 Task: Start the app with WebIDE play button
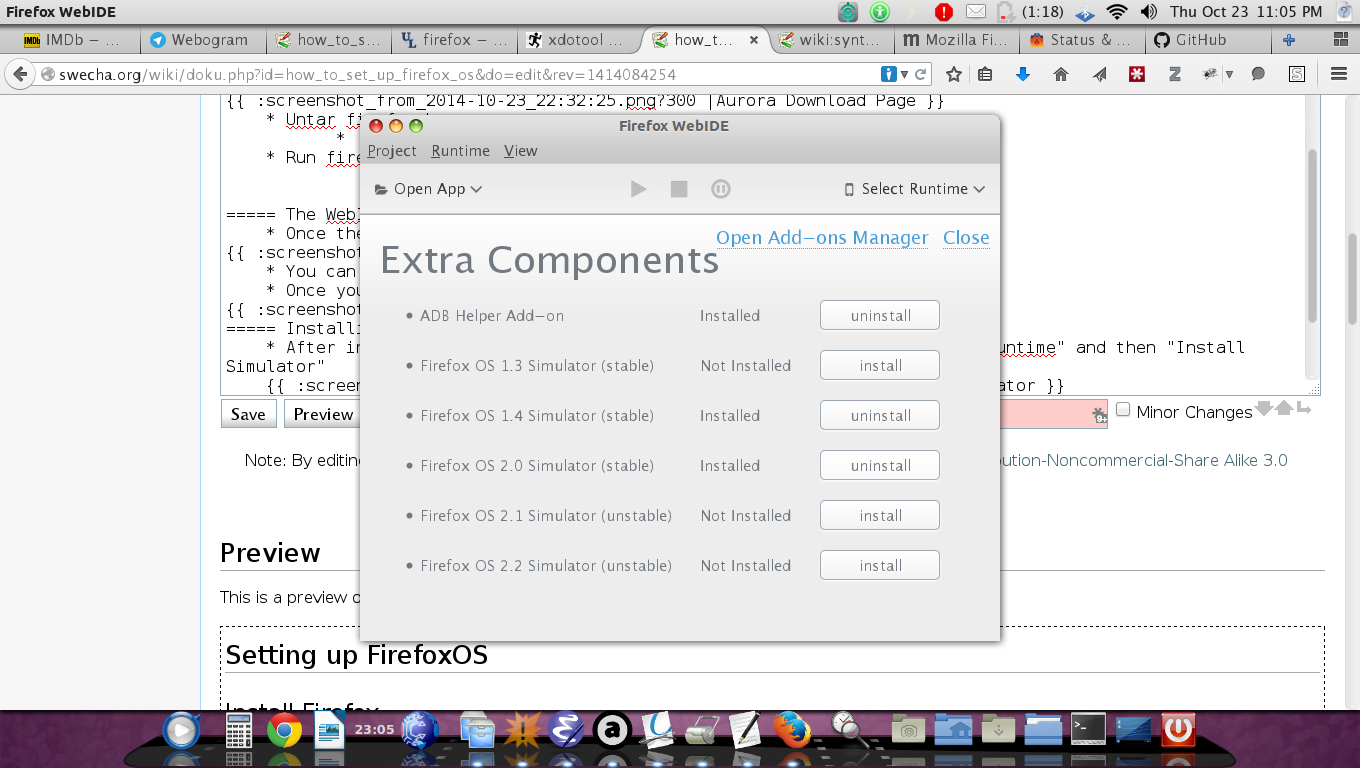tap(638, 189)
